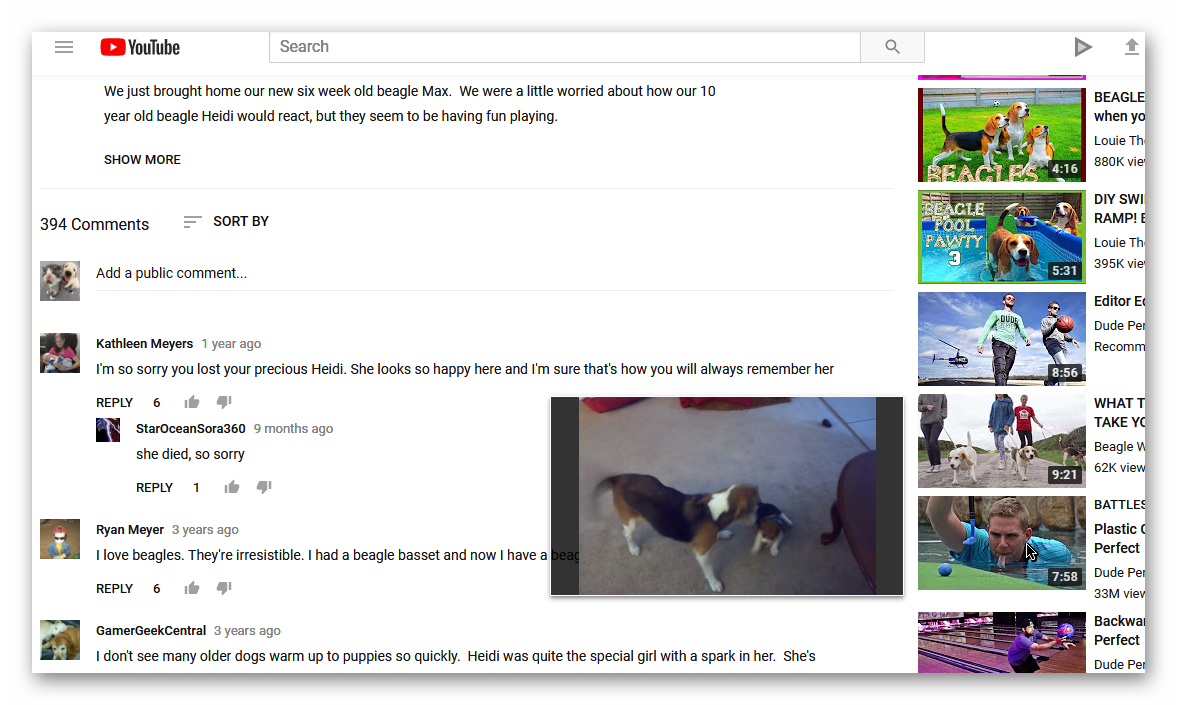Open the hamburger guide menu
The width and height of the screenshot is (1177, 705).
tap(64, 47)
